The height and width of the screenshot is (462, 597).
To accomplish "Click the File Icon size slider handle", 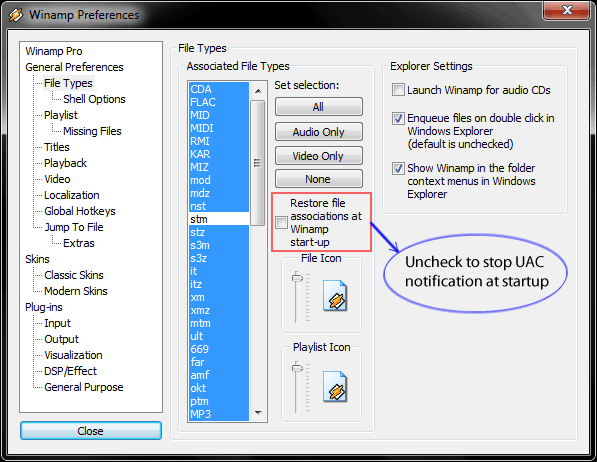I will pos(297,278).
